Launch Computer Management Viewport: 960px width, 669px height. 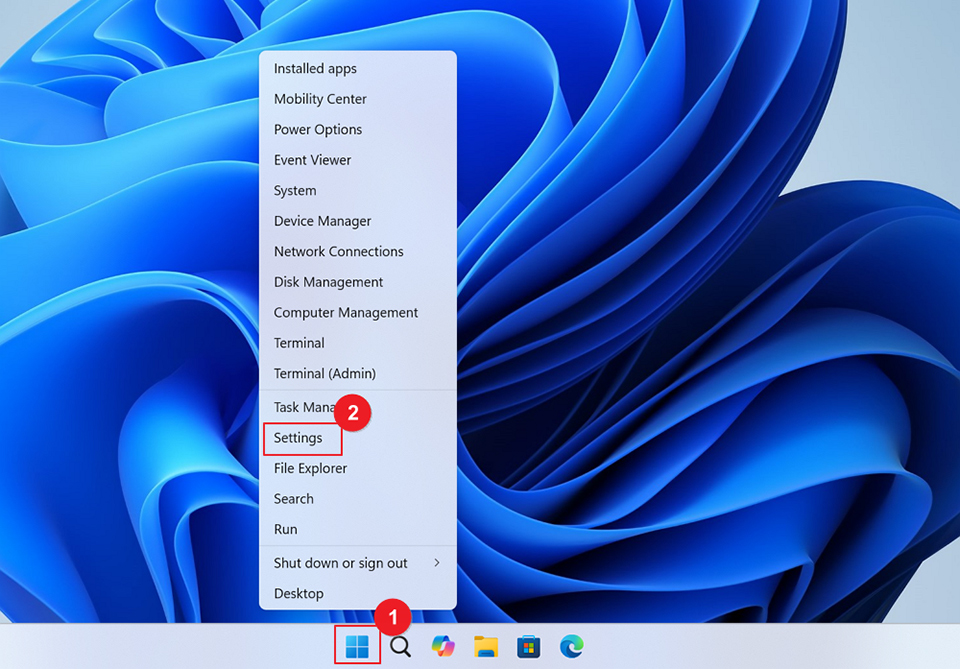coord(345,312)
